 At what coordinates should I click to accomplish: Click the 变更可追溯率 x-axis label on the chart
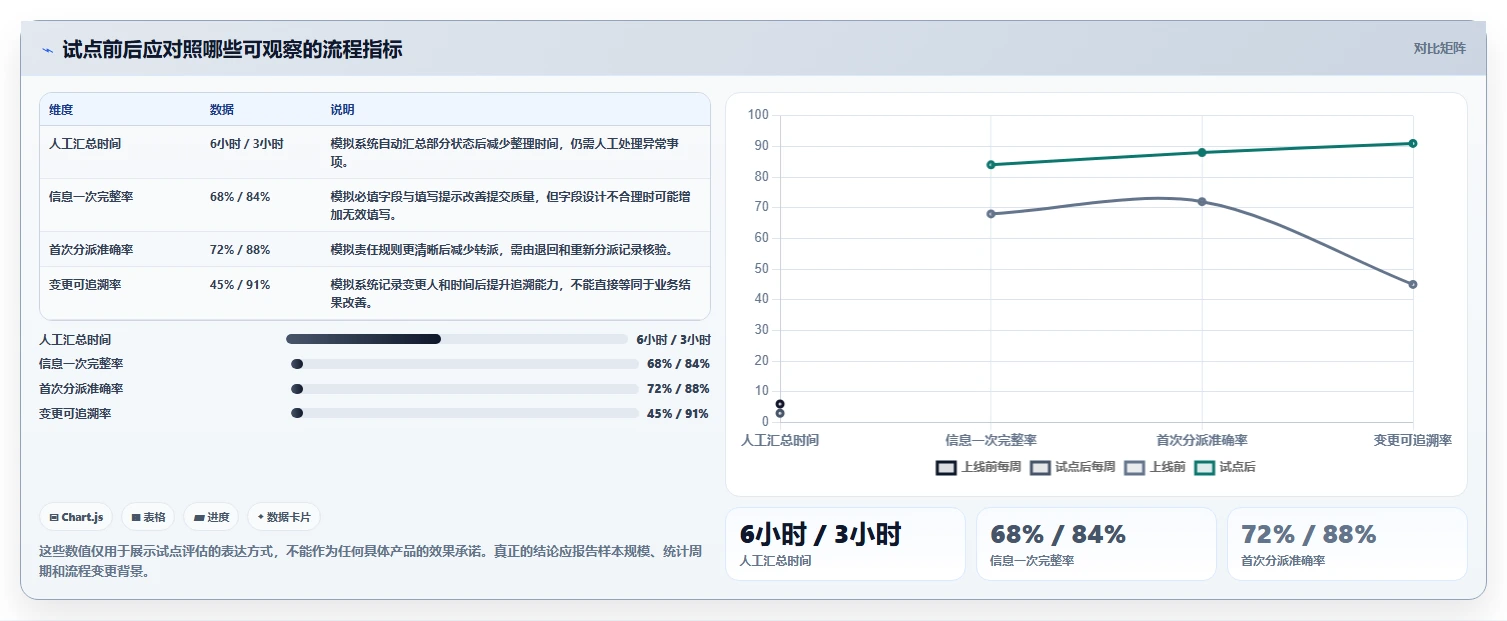point(1413,440)
